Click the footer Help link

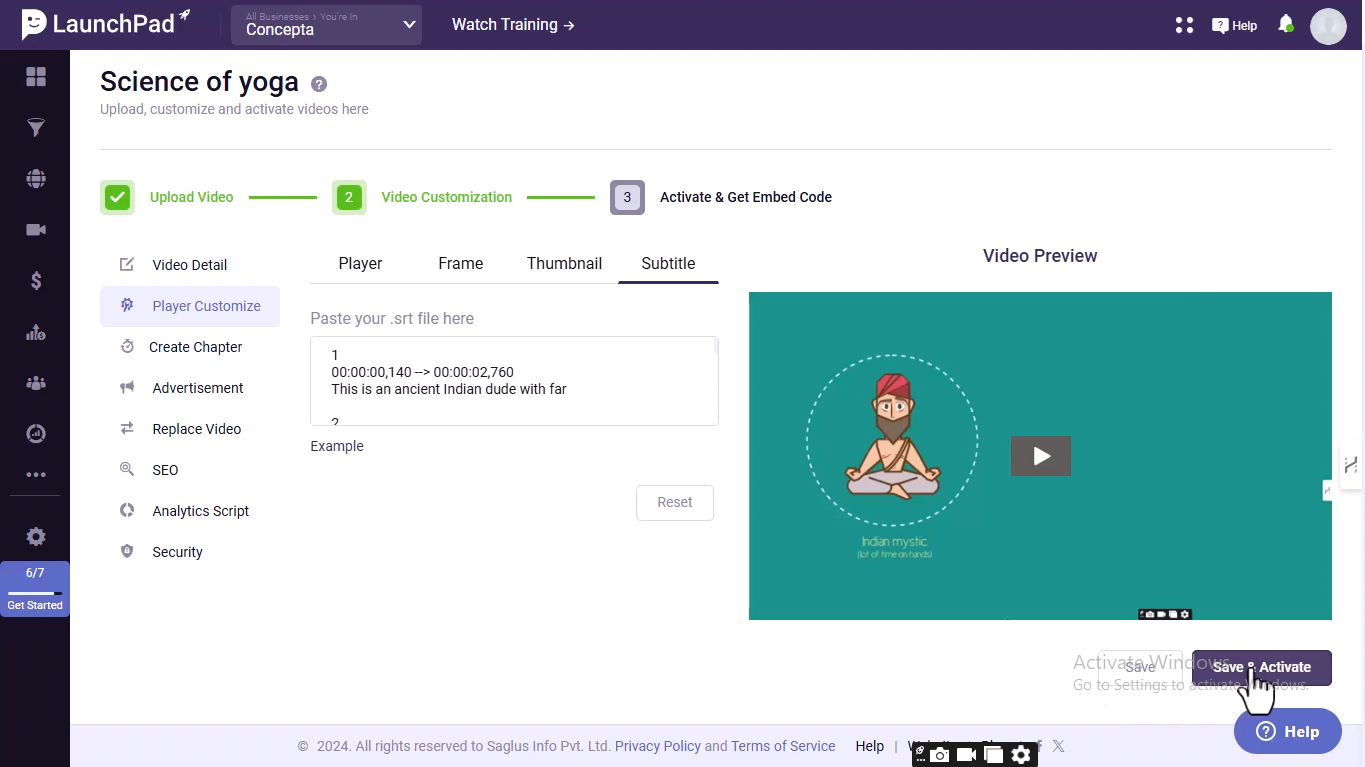tap(870, 746)
